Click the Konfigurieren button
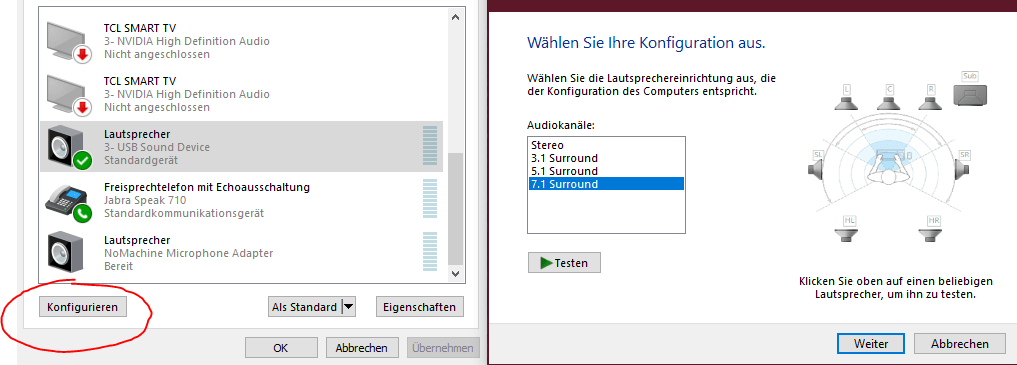The image size is (1017, 365). pyautogui.click(x=83, y=307)
